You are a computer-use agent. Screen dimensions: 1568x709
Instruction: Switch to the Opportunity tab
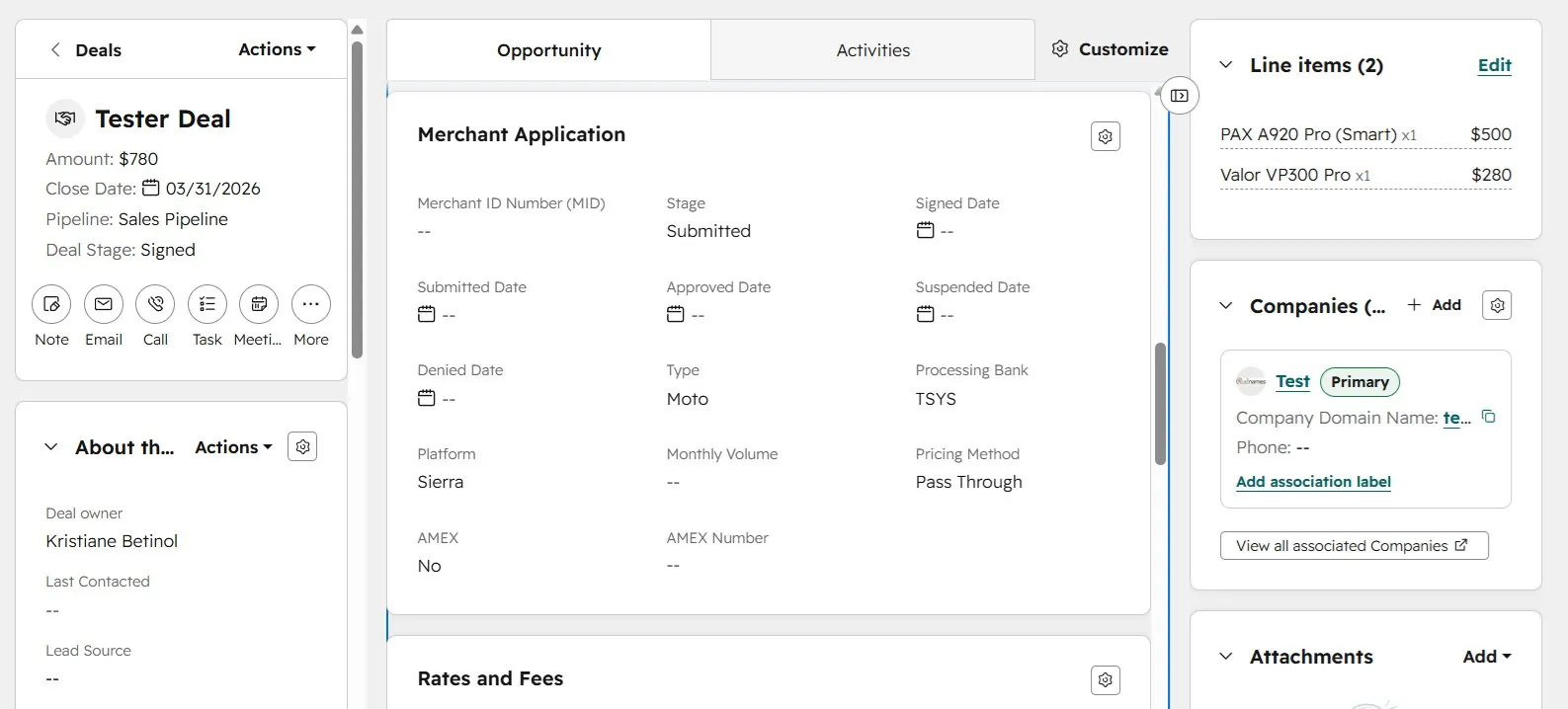[548, 50]
